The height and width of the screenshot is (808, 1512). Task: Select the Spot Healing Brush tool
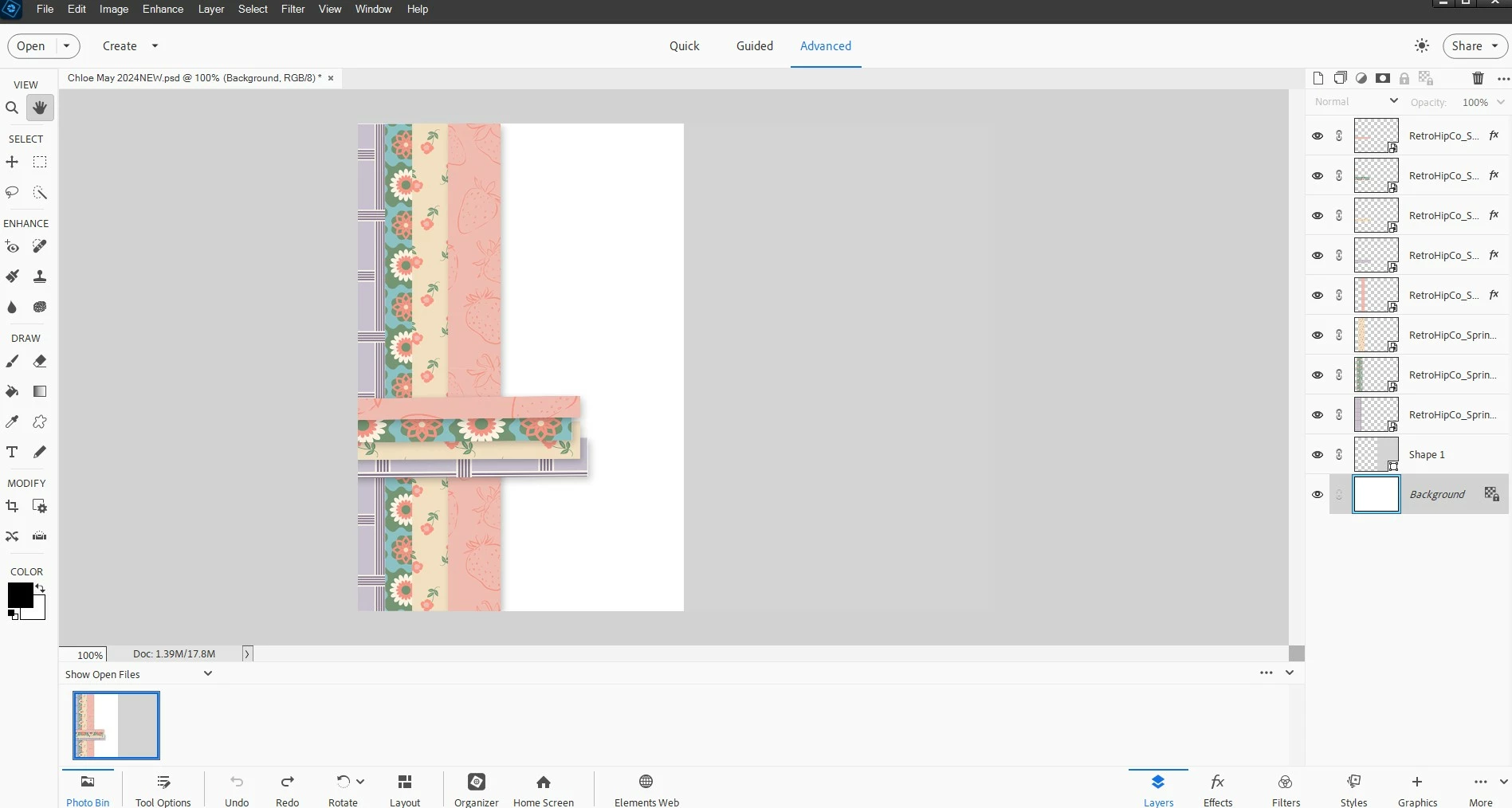[40, 246]
